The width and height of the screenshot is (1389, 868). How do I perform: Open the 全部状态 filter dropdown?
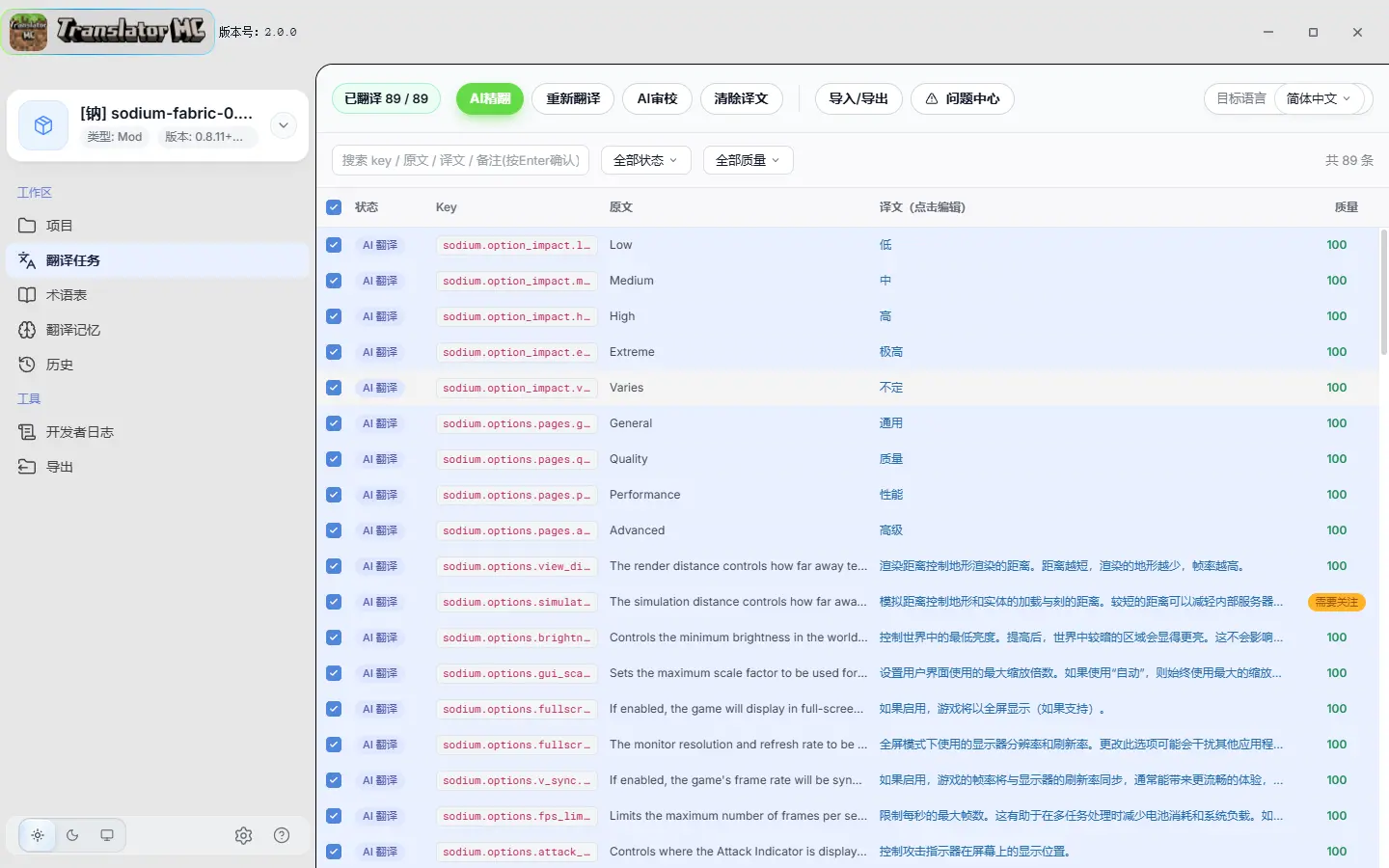(646, 160)
